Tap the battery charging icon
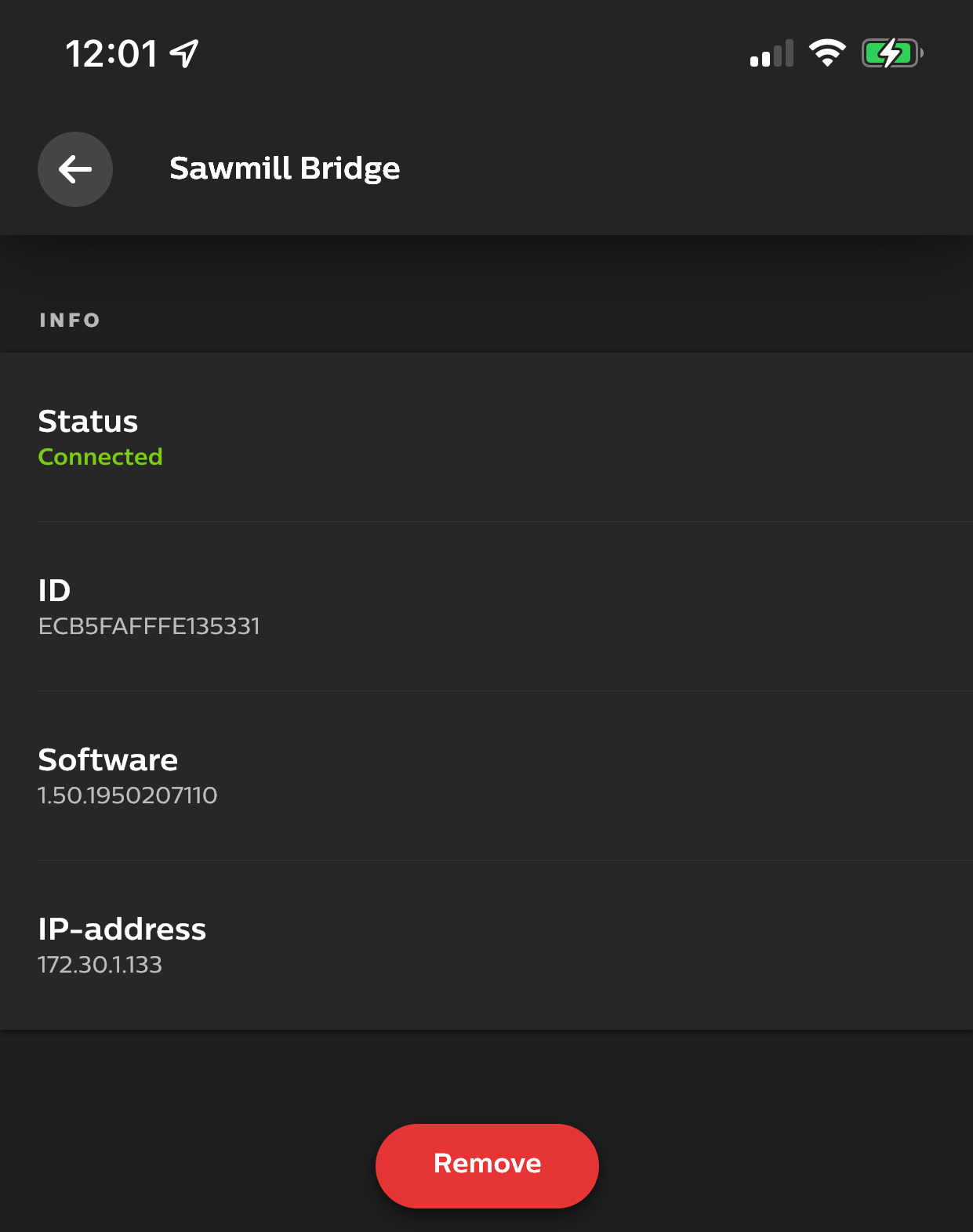The image size is (973, 1232). pyautogui.click(x=891, y=53)
